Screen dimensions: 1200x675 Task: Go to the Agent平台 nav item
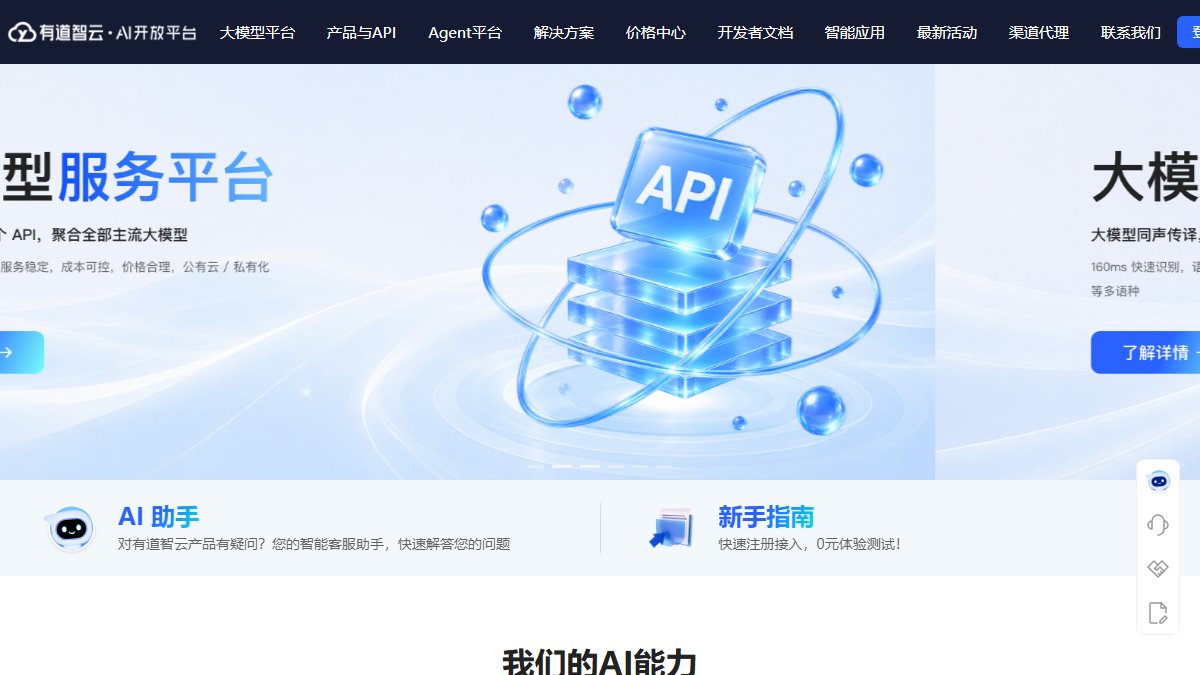click(465, 32)
